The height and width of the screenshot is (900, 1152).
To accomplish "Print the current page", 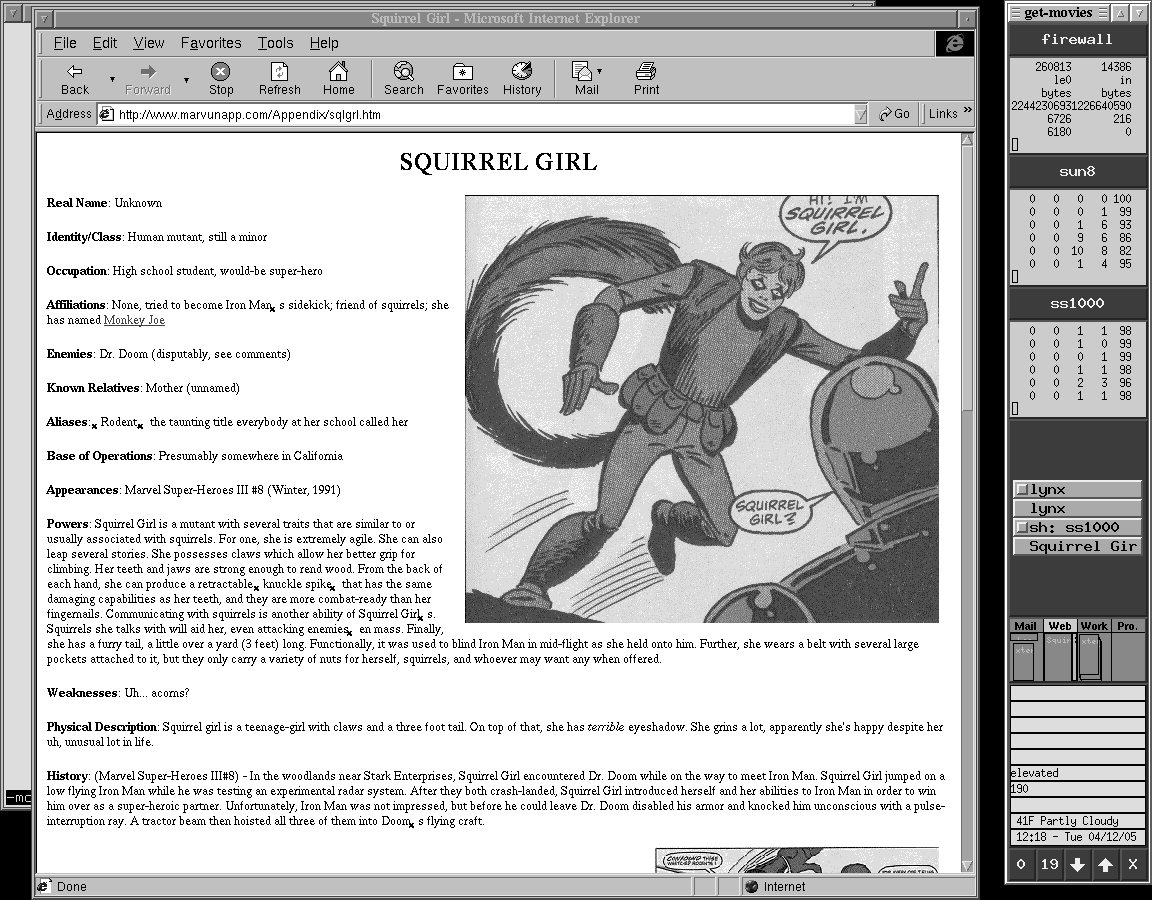I will 646,79.
